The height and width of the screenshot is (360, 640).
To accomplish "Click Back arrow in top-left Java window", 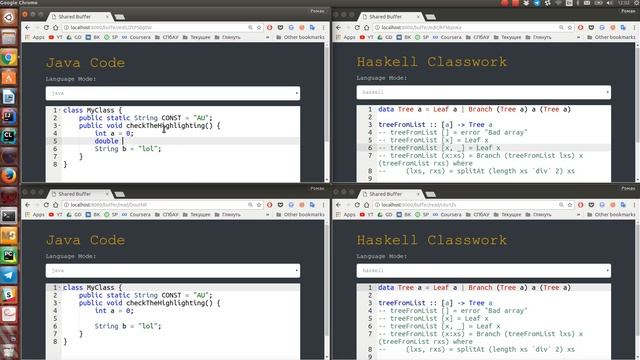I will point(27,27).
